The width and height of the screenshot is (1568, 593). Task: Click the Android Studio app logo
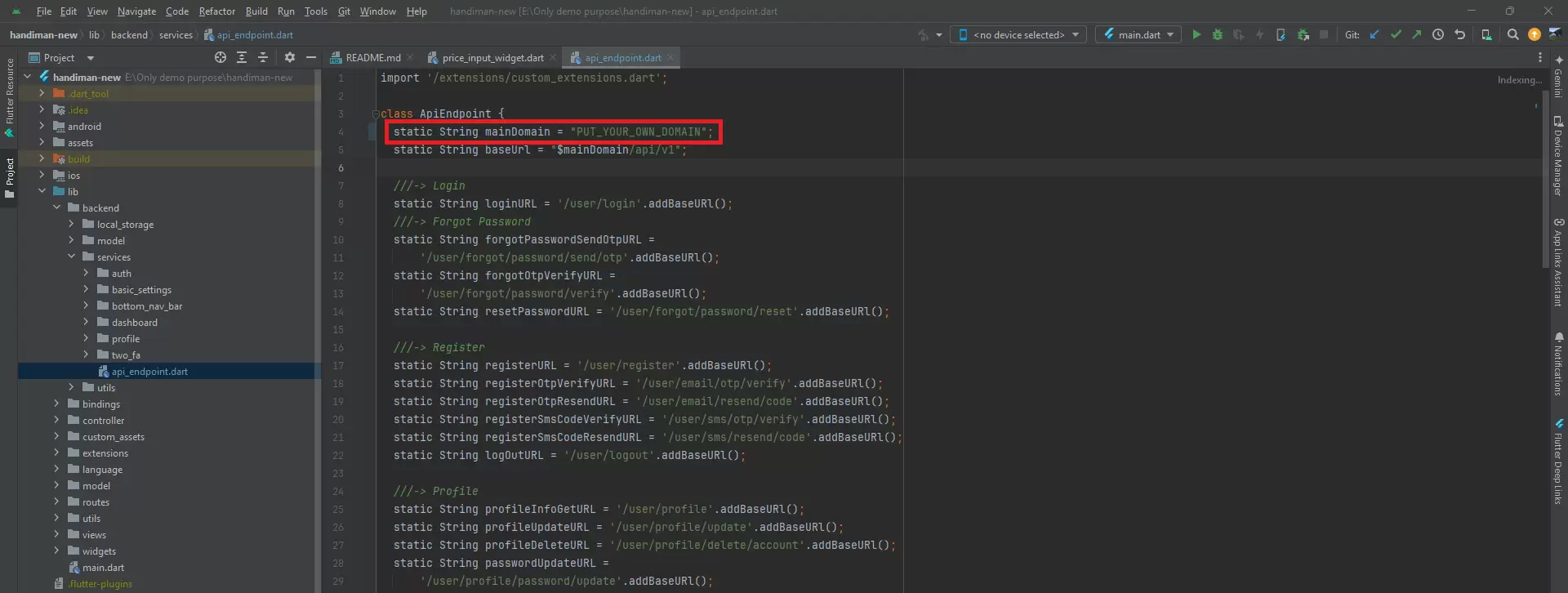[16, 11]
